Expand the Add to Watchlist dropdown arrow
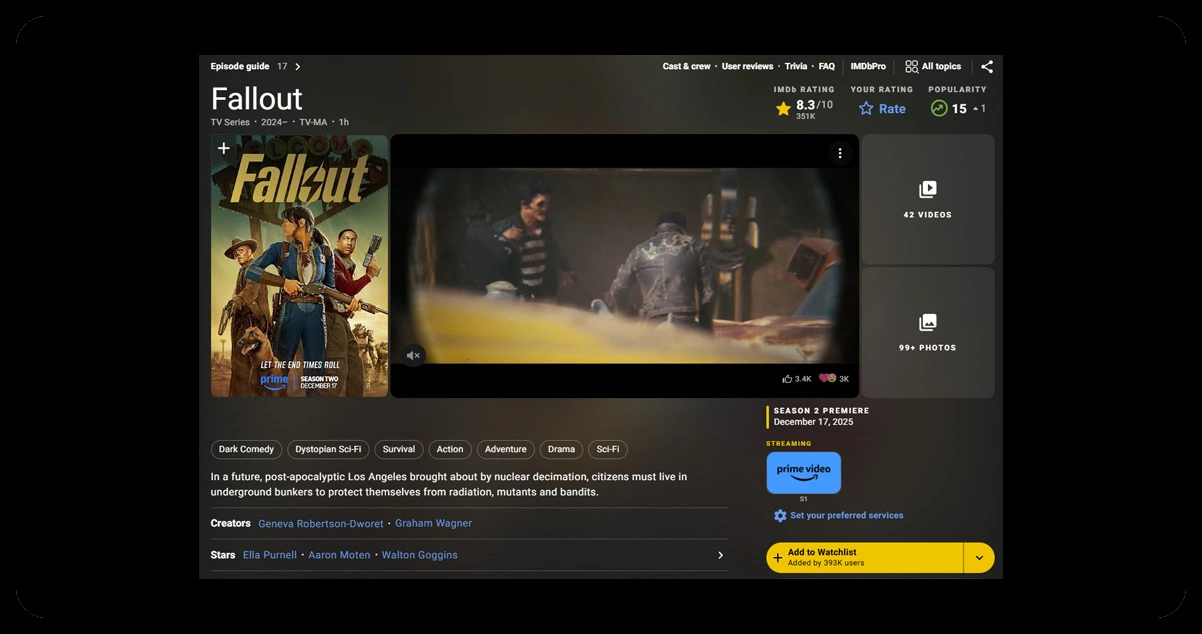Image resolution: width=1202 pixels, height=634 pixels. (x=979, y=558)
